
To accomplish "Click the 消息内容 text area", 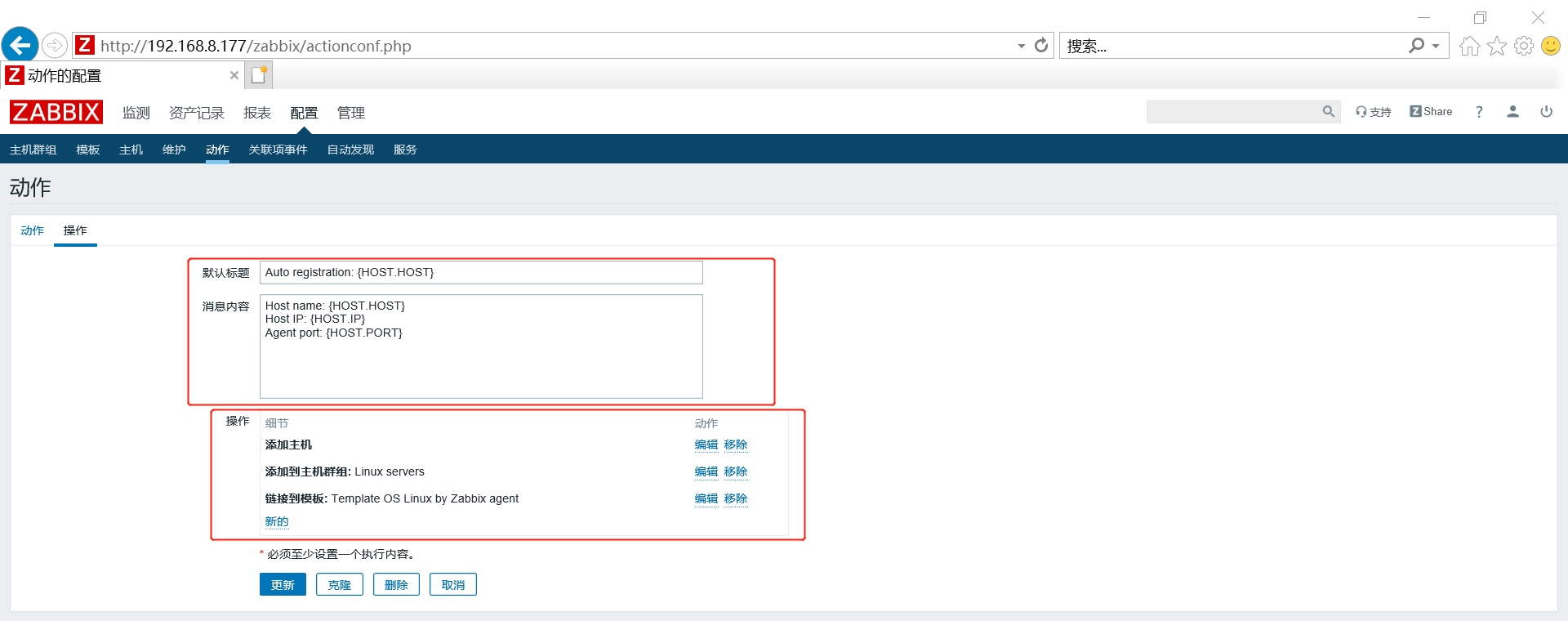I will pyautogui.click(x=481, y=346).
